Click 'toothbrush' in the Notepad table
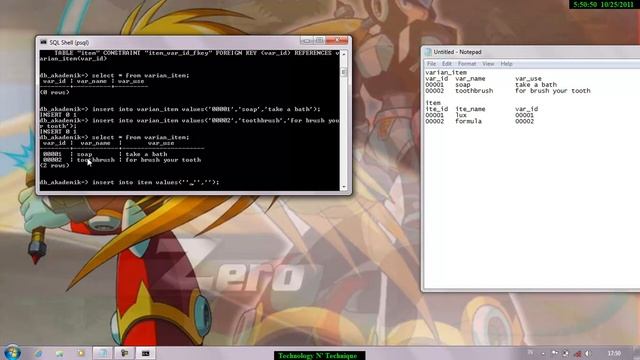640x360 pixels. [474, 91]
